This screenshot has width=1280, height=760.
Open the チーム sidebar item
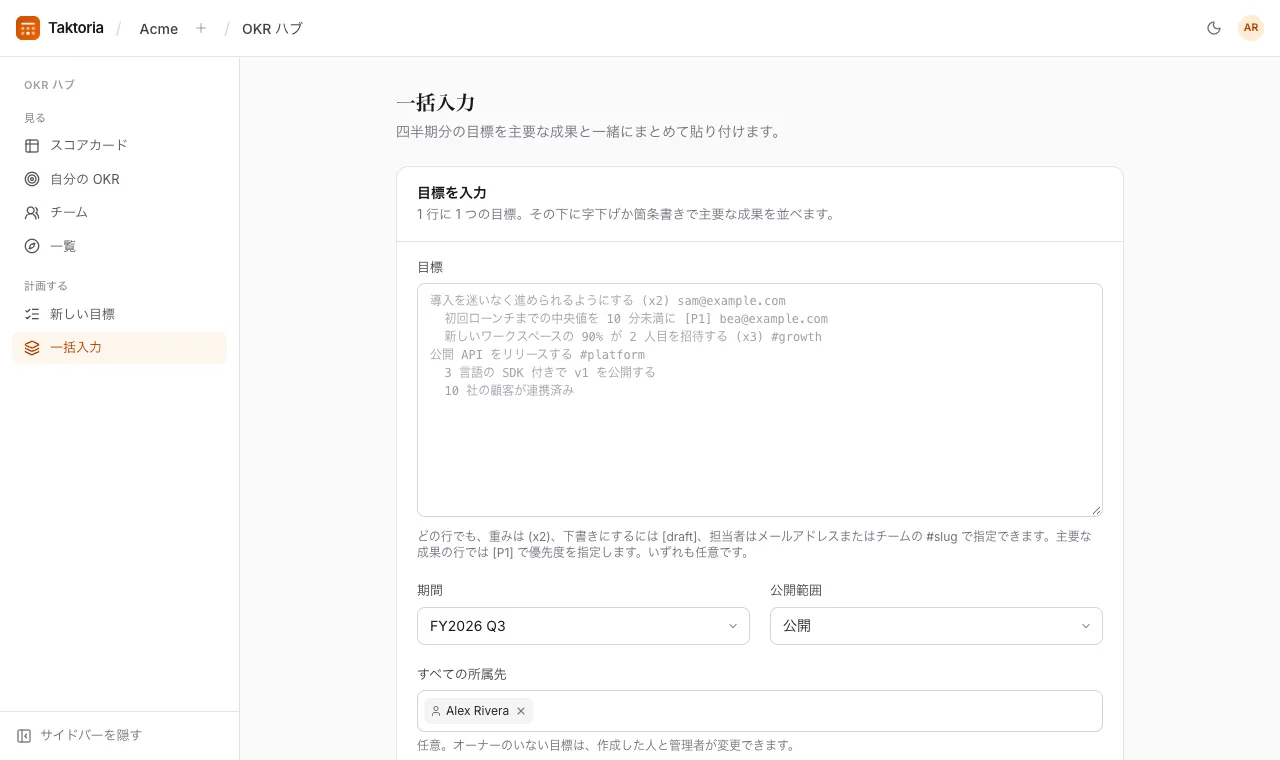pyautogui.click(x=119, y=212)
